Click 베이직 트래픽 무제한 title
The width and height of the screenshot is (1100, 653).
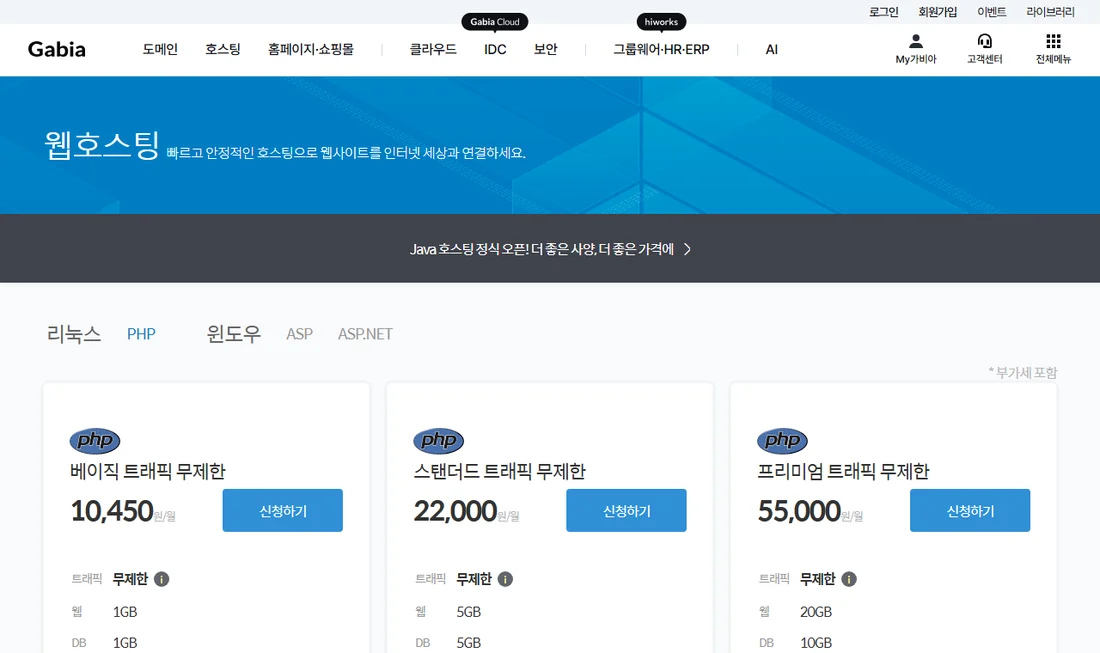(148, 471)
